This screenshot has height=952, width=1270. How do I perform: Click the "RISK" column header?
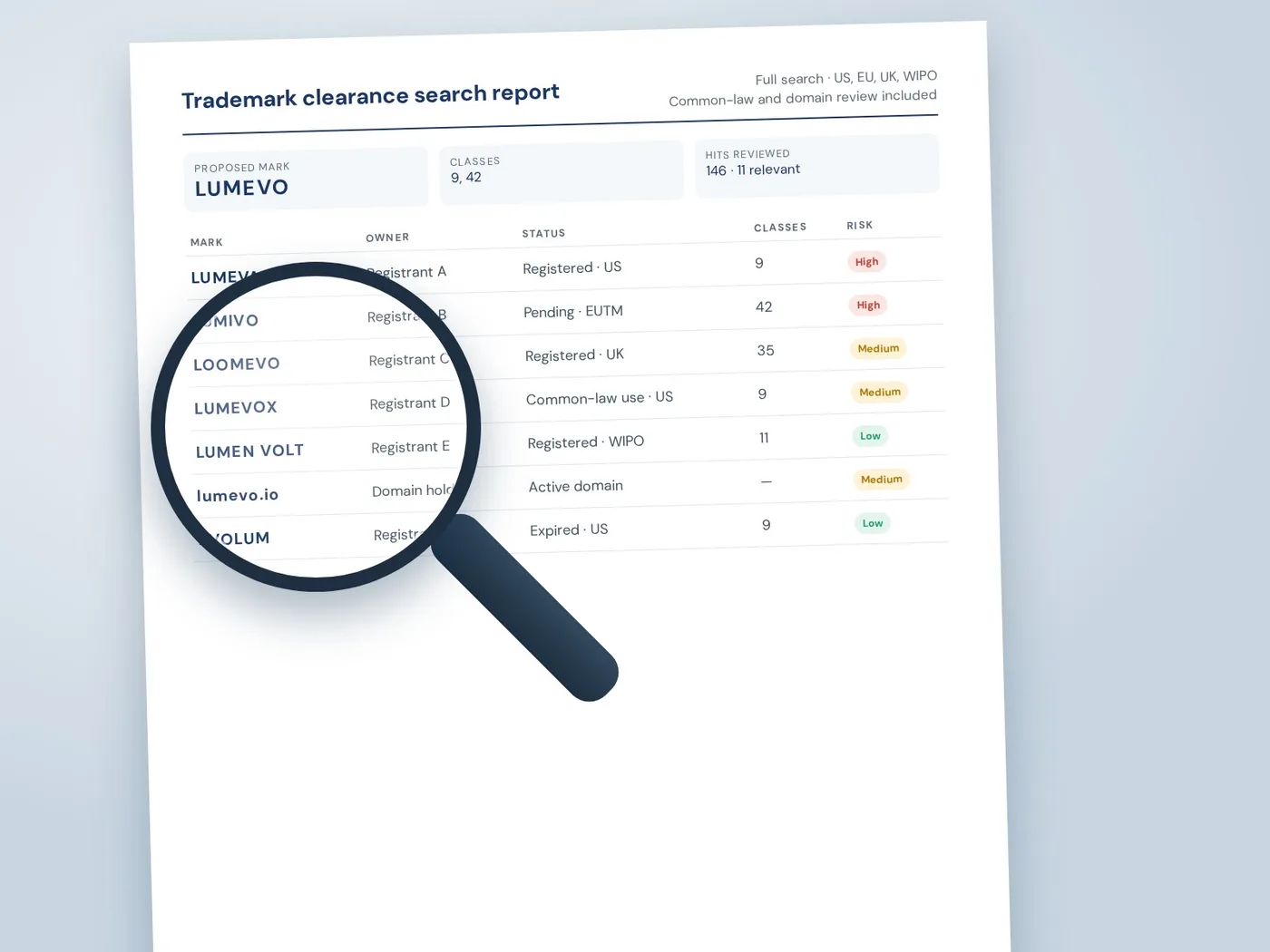pyautogui.click(x=860, y=225)
